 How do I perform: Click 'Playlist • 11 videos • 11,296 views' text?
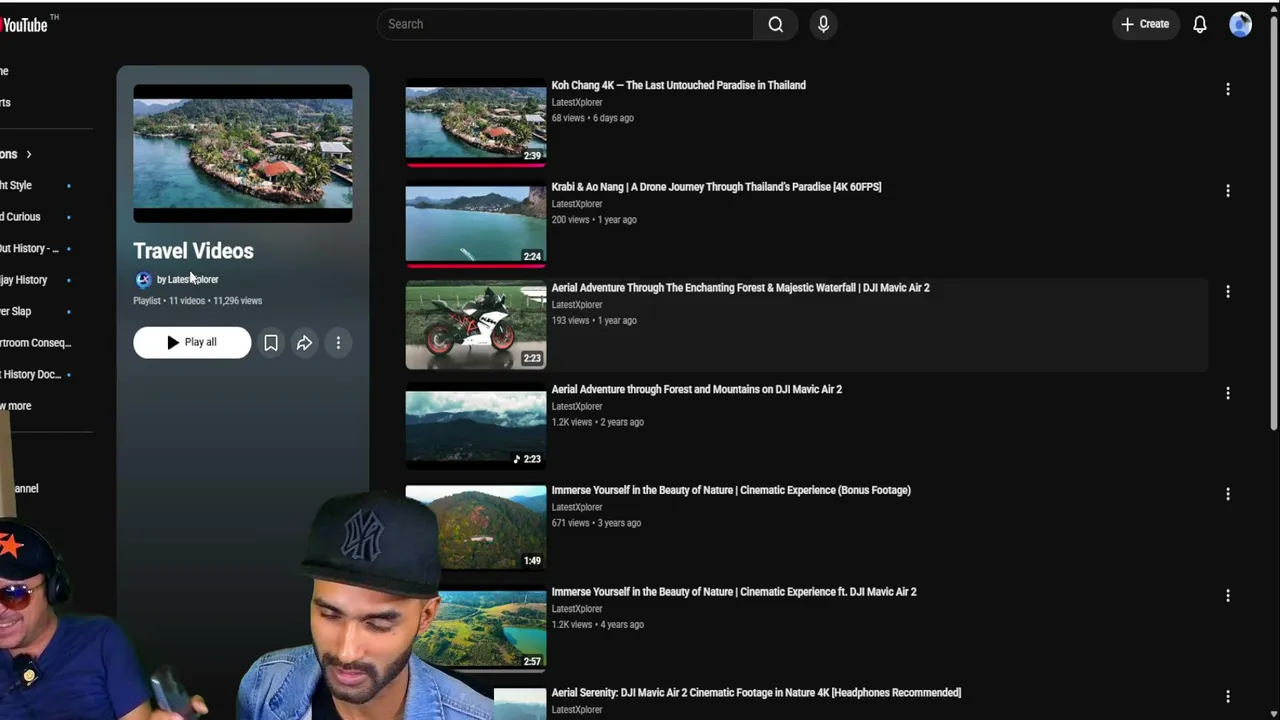click(198, 301)
